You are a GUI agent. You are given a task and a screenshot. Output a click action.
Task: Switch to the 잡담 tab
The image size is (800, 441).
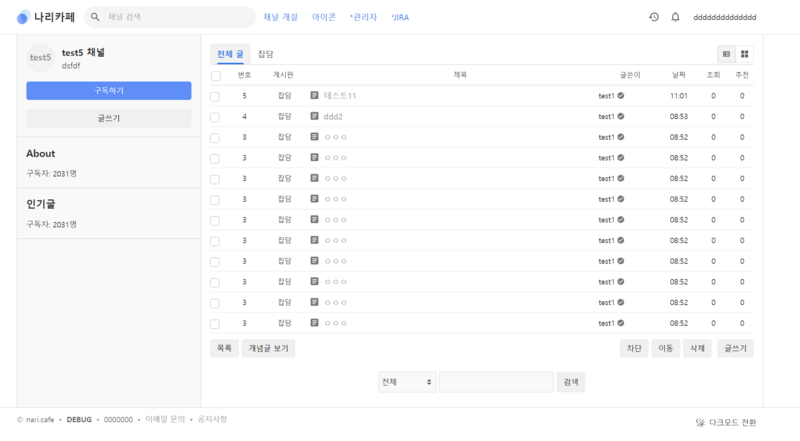pos(265,54)
